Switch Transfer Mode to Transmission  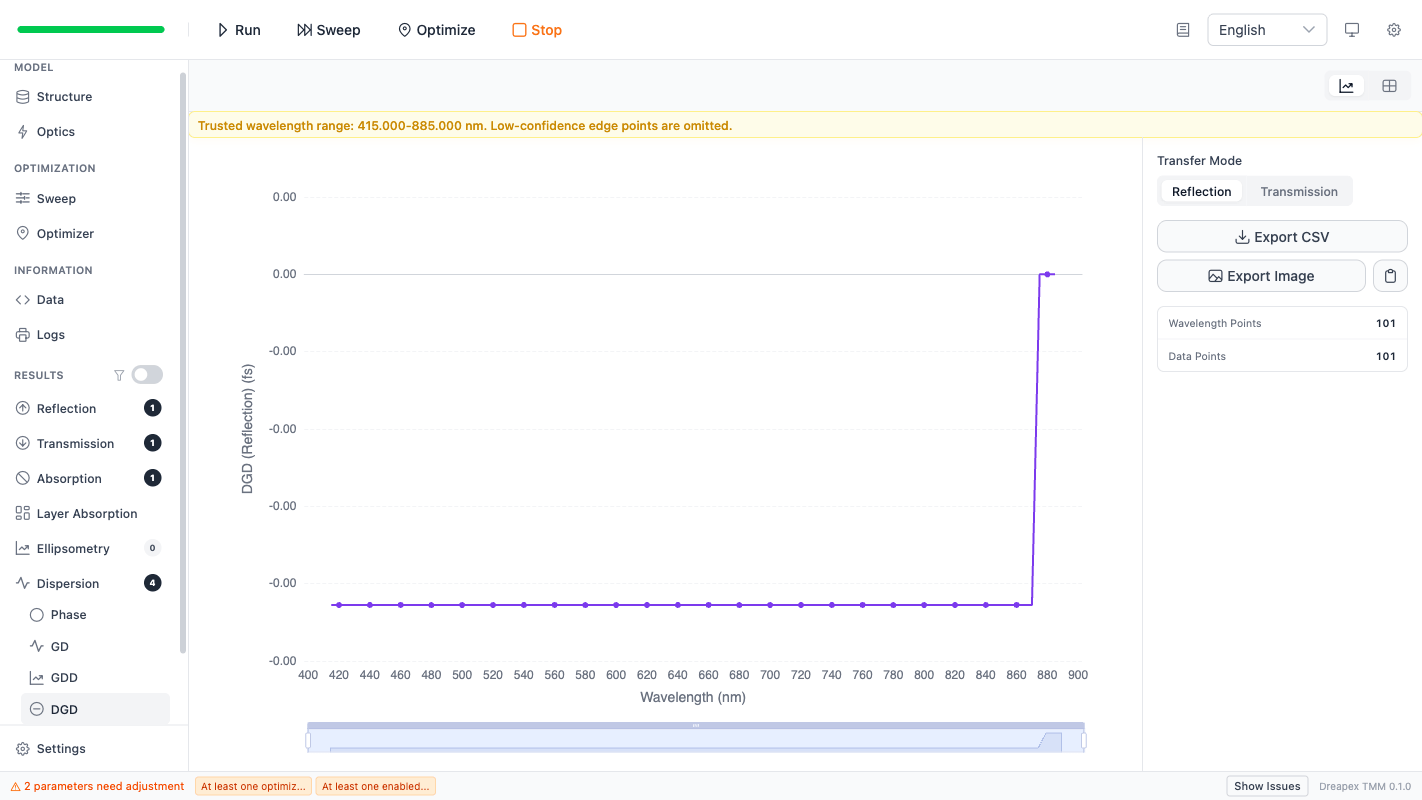(1298, 191)
